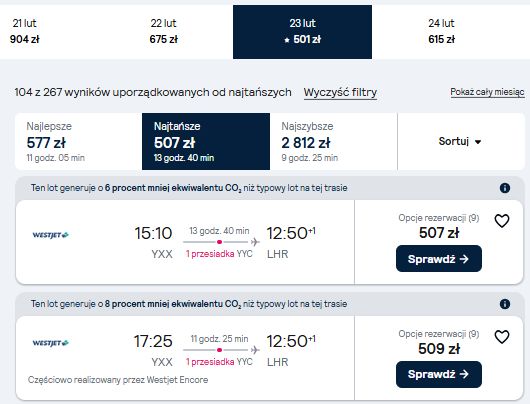Open Pokaż cały miesiąc link
530x404 pixels.
tap(487, 92)
